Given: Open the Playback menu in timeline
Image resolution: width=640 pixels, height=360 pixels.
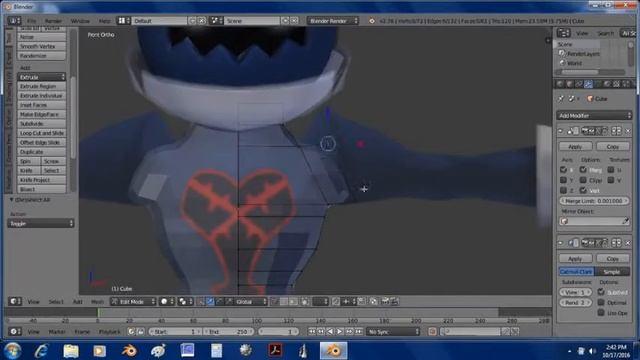Looking at the screenshot, I should (x=109, y=331).
